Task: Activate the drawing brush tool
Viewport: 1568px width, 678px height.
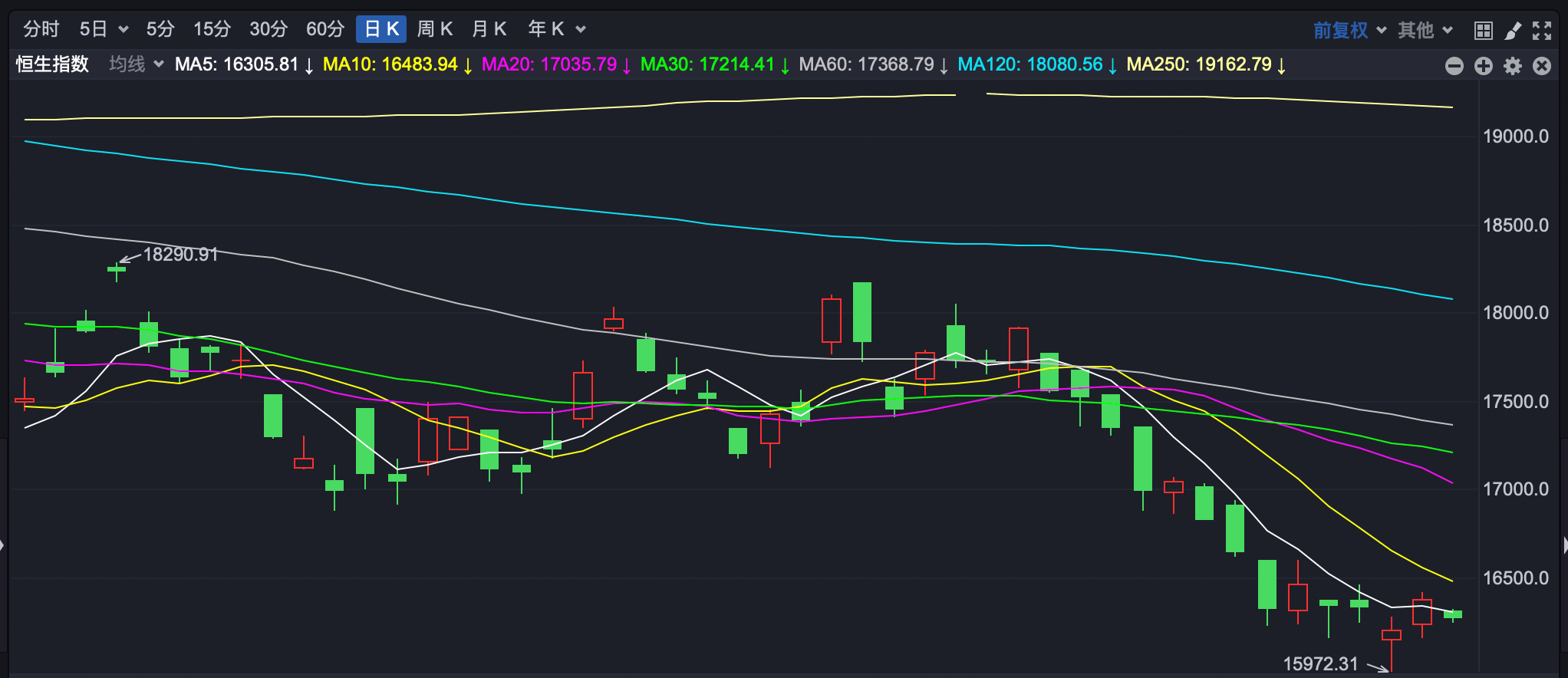Action: coord(1513,31)
